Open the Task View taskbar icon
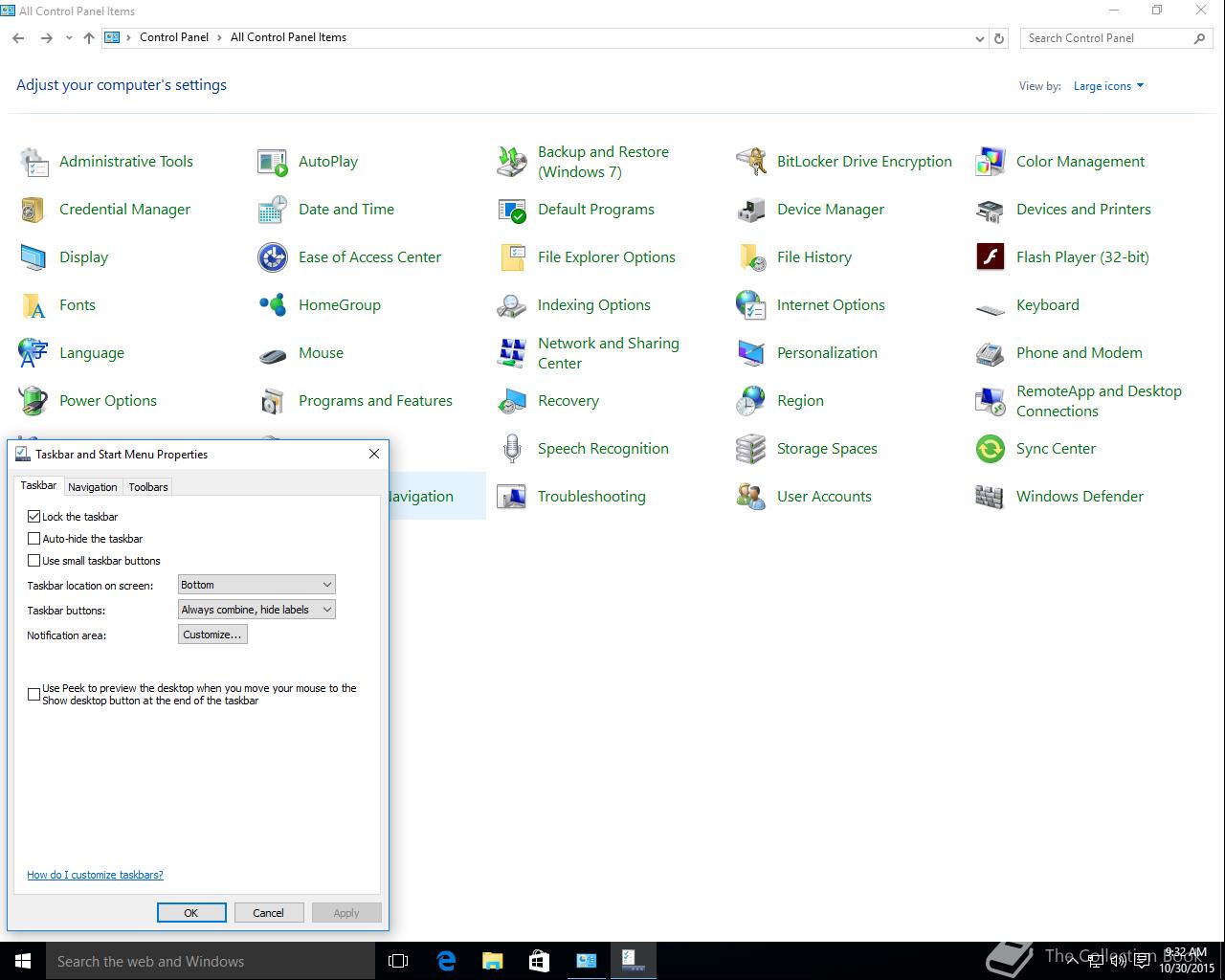The height and width of the screenshot is (980, 1225). click(398, 961)
